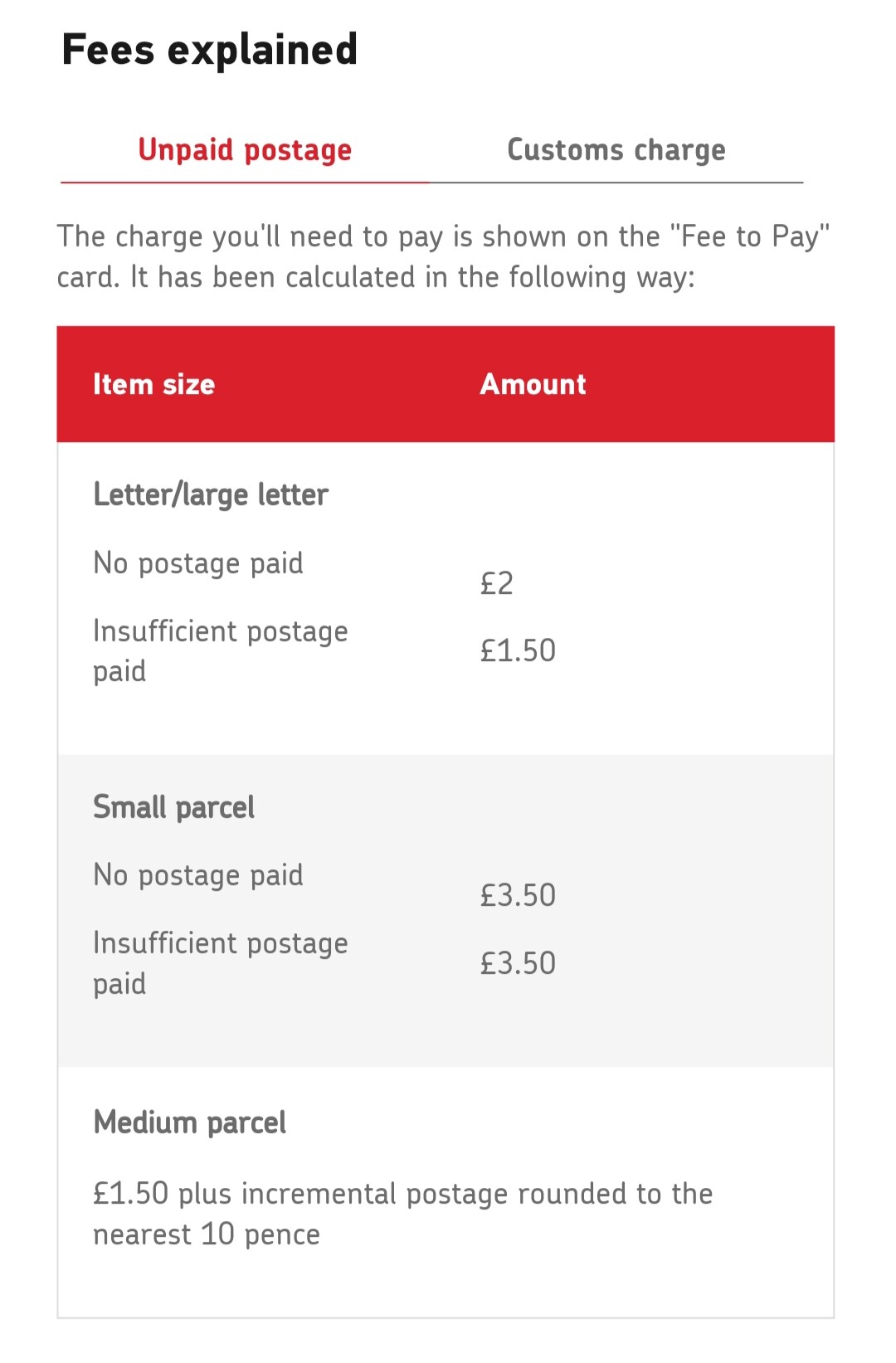Image resolution: width=896 pixels, height=1363 pixels.
Task: Select the Unpaid postage tab
Action: coord(245,150)
